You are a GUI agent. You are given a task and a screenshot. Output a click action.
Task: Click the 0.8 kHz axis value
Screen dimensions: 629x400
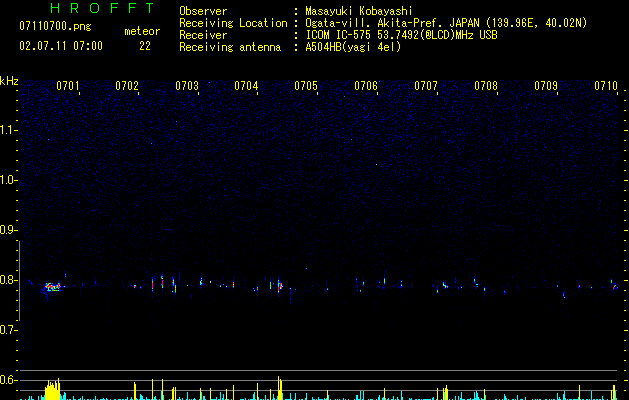coord(8,280)
